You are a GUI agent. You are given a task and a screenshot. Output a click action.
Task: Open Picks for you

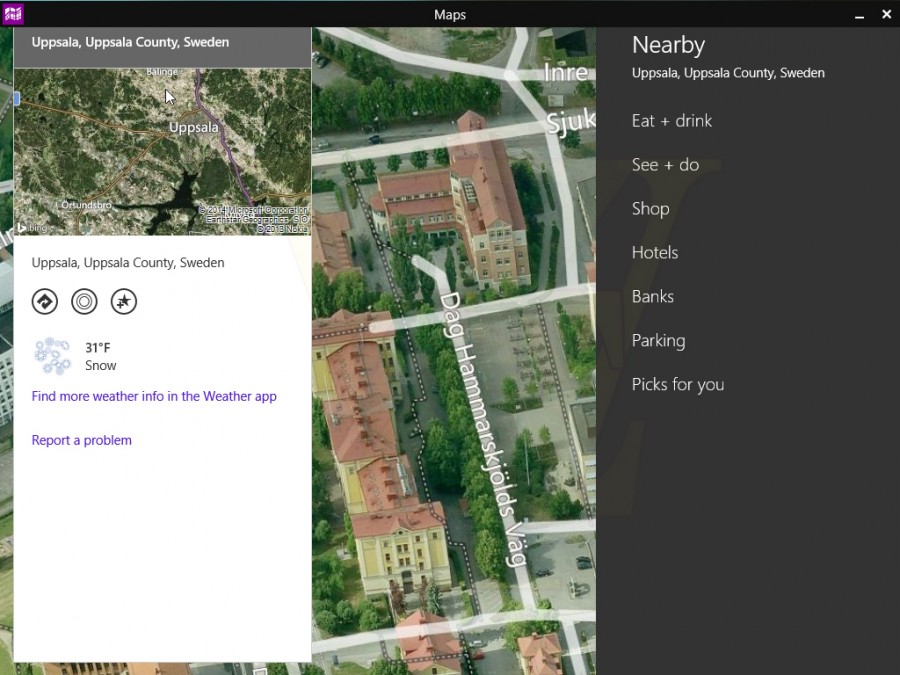point(678,385)
